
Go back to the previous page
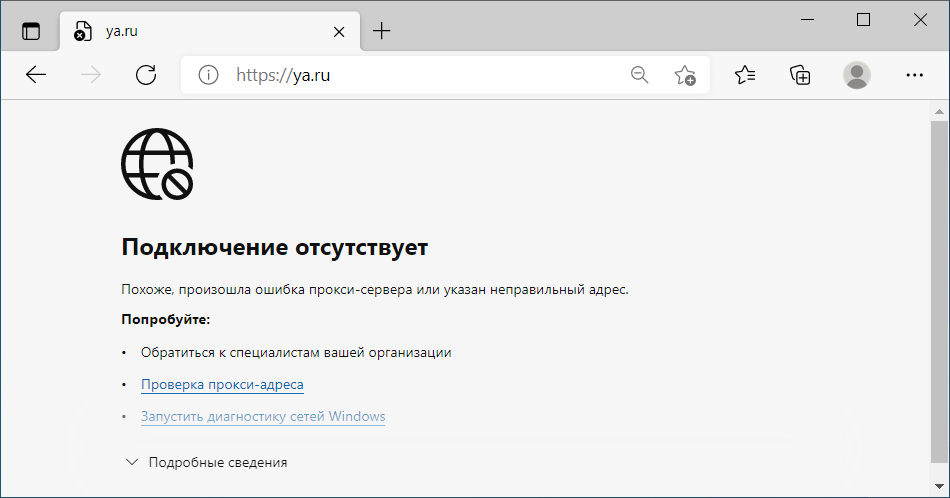point(36,75)
